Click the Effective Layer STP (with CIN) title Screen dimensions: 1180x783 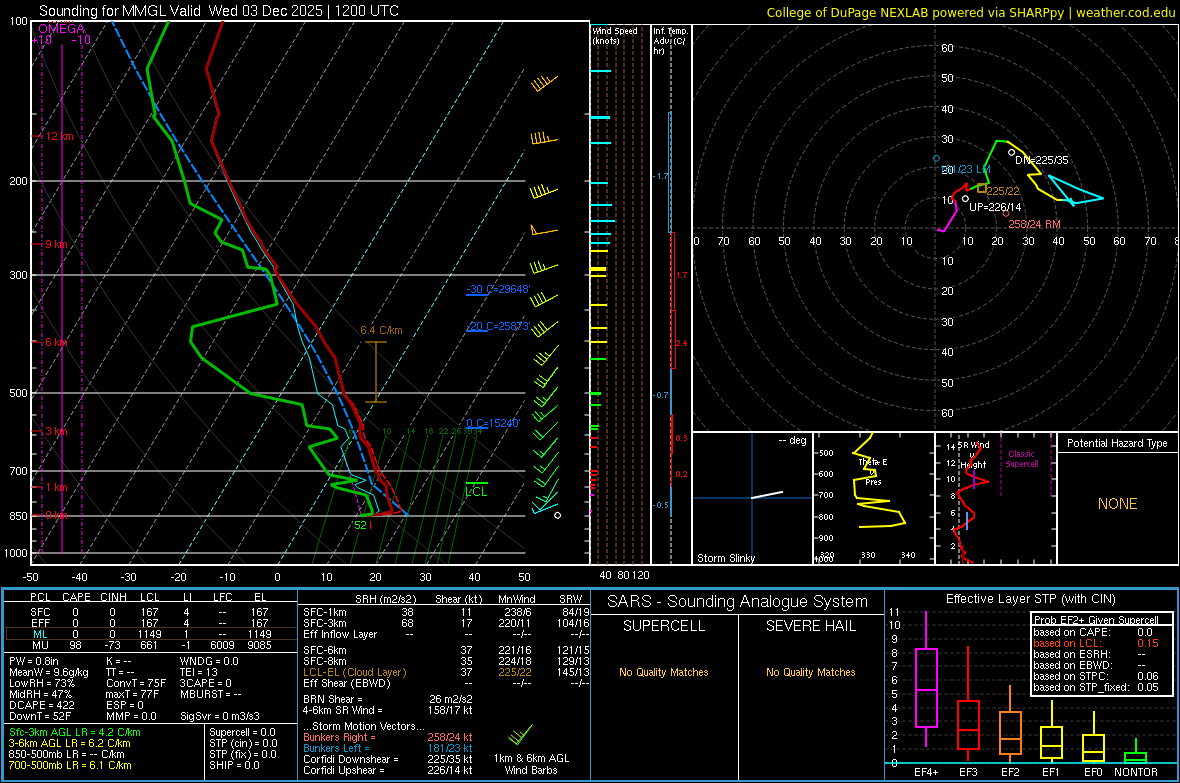point(1030,599)
